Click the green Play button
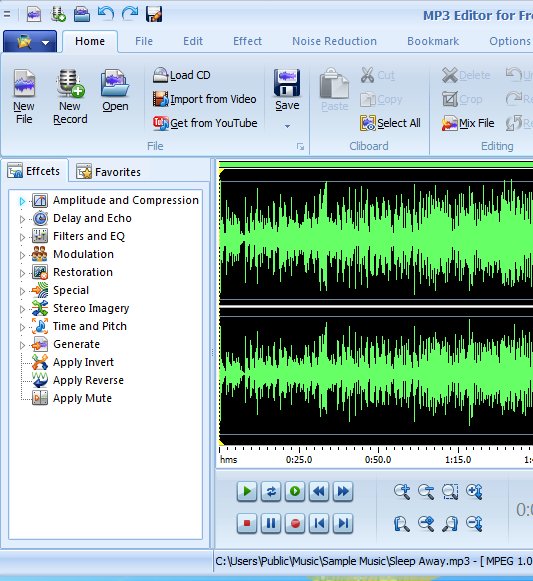Viewport: 533px width, 581px height. [246, 491]
